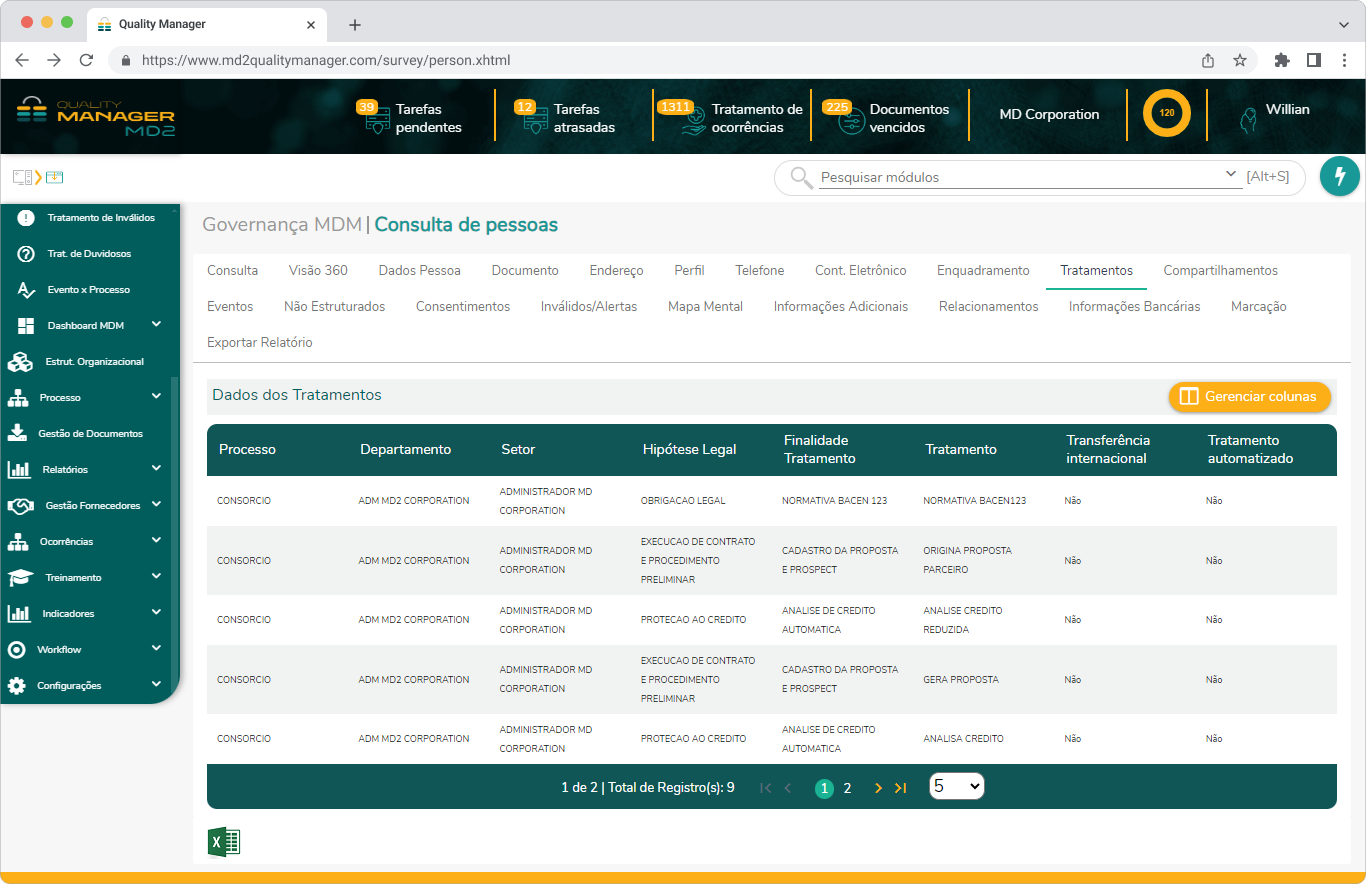Go to the last page of results

coord(901,788)
